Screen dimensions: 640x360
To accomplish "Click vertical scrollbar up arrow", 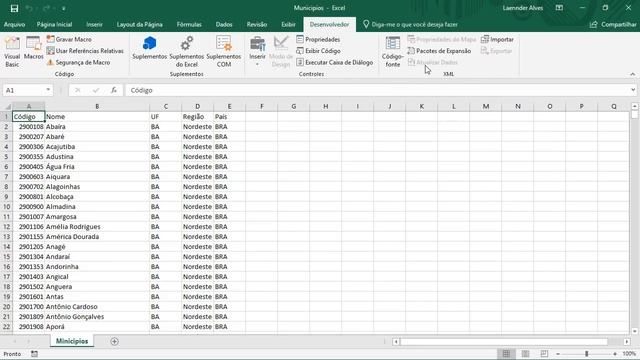I will click(635, 106).
